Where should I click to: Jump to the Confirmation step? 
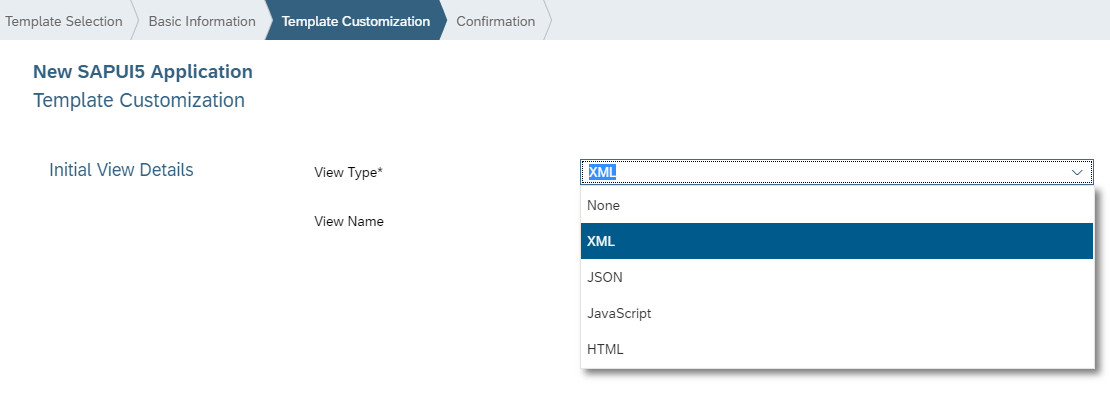coord(496,21)
